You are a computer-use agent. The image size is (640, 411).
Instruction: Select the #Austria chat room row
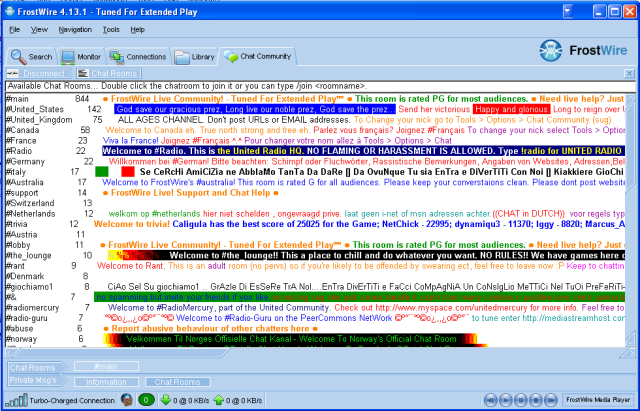click(x=315, y=235)
